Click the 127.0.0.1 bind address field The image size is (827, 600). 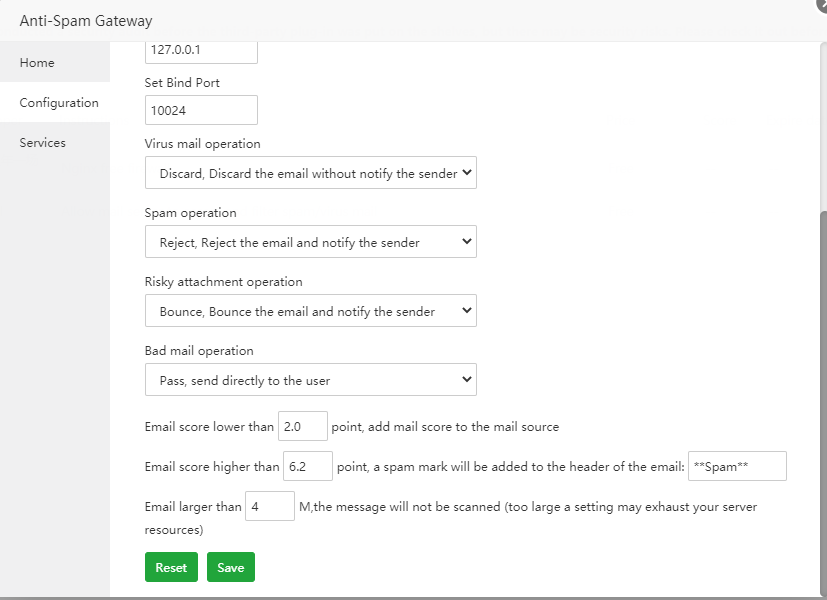tap(201, 50)
